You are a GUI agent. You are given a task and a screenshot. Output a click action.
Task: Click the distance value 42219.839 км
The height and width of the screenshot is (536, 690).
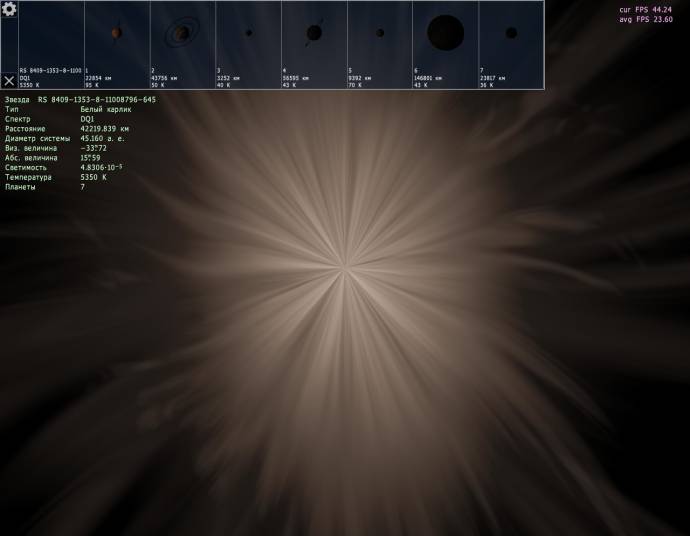105,129
